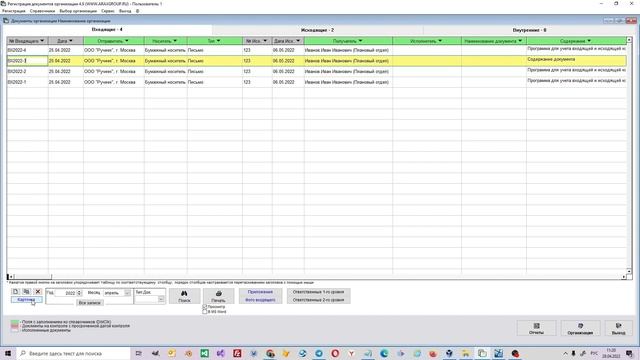Open the Дата Исх. column filter arrow
The width and height of the screenshot is (640, 360).
pyautogui.click(x=298, y=41)
